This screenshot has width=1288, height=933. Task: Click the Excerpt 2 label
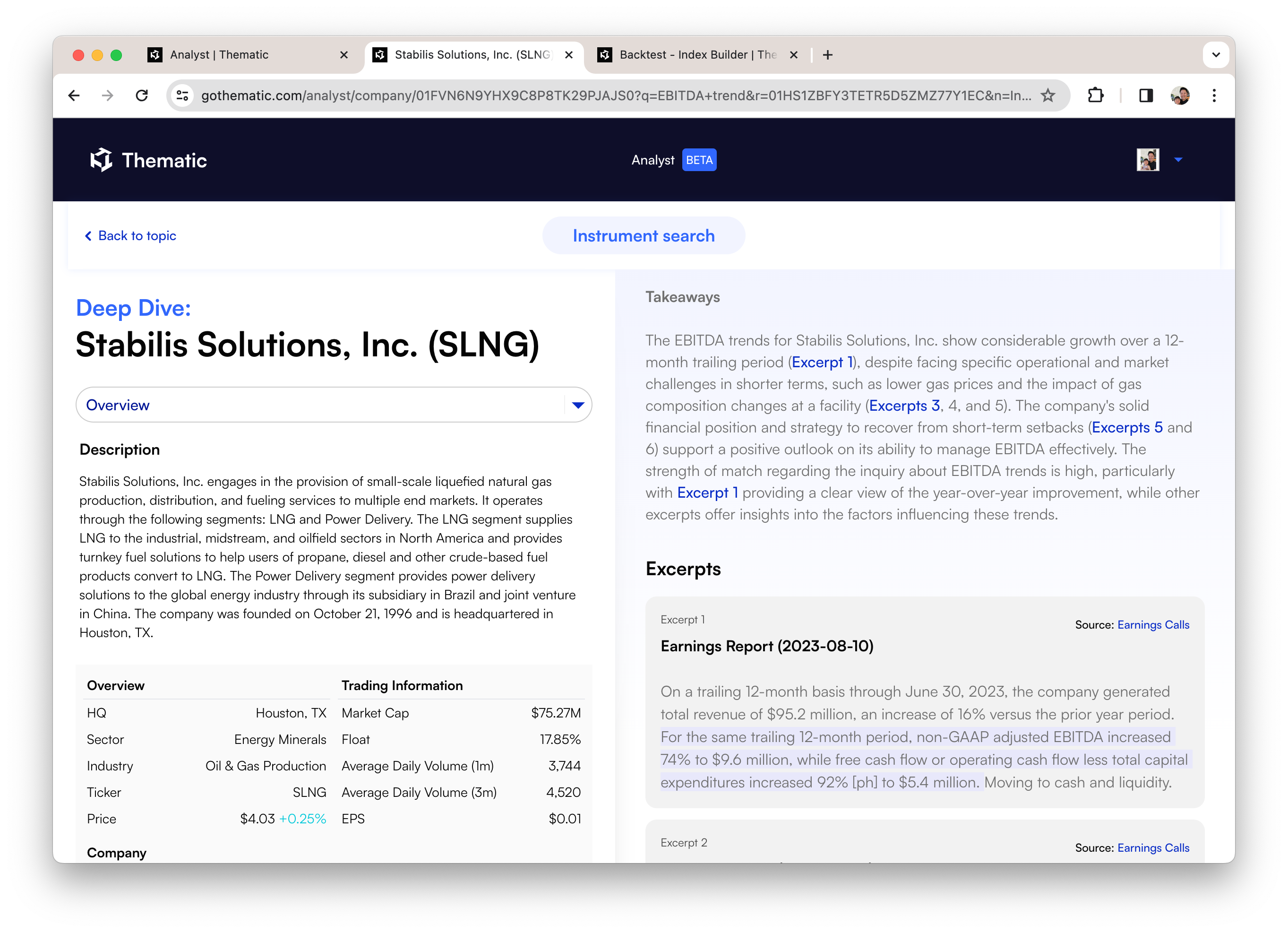click(684, 843)
